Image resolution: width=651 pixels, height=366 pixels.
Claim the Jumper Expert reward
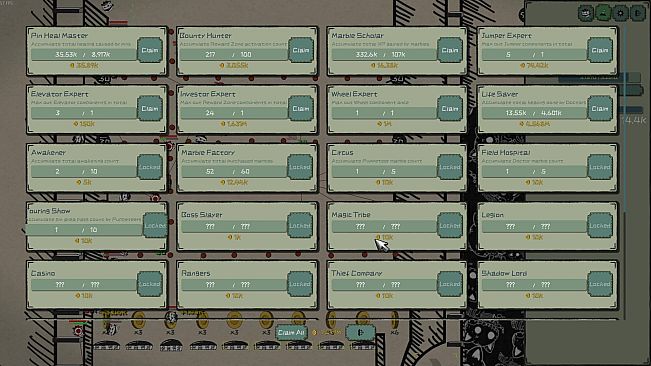point(600,50)
